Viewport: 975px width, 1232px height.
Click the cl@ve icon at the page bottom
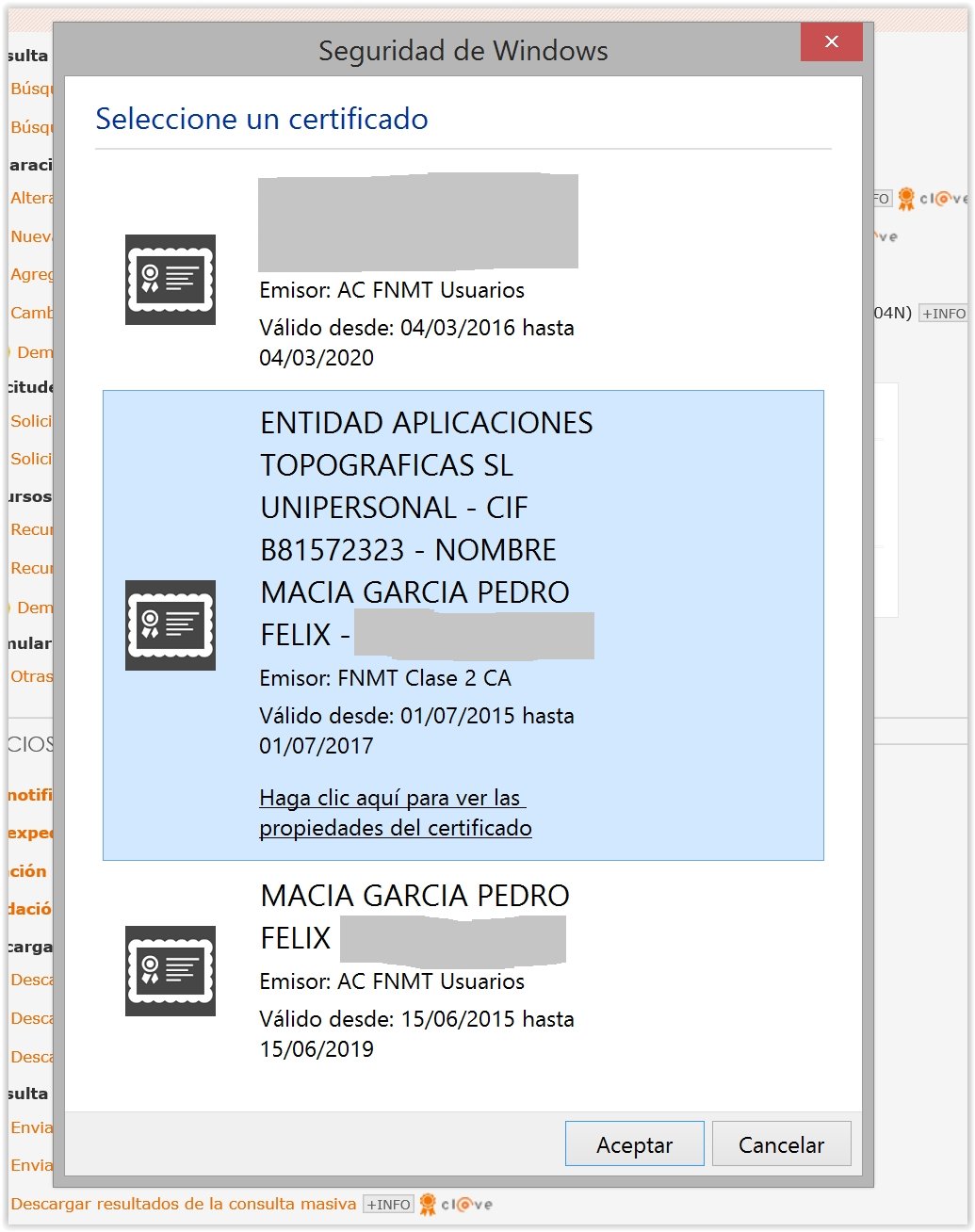pyautogui.click(x=456, y=1205)
